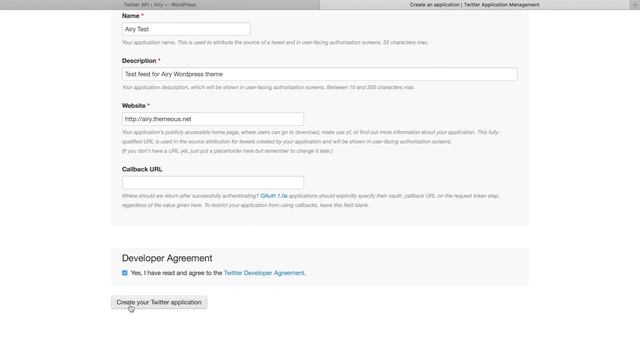The height and width of the screenshot is (360, 640).
Task: Click 'Yes, I have read and agree' text
Action: pos(176,273)
